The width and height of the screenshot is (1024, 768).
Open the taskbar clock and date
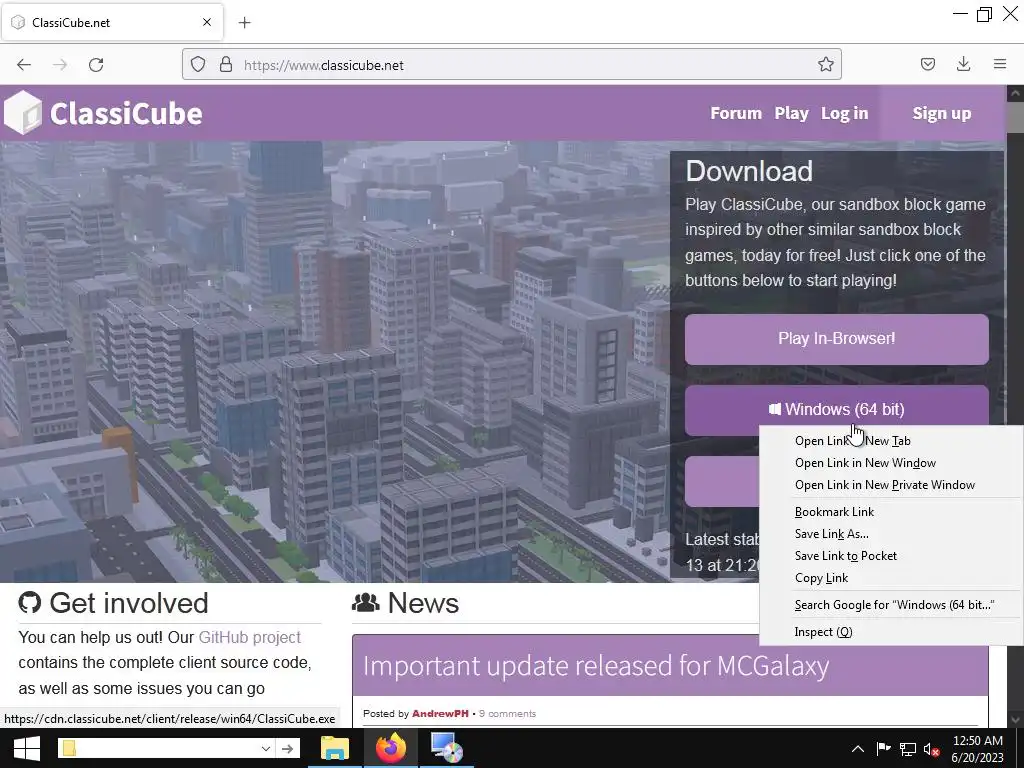(x=977, y=749)
